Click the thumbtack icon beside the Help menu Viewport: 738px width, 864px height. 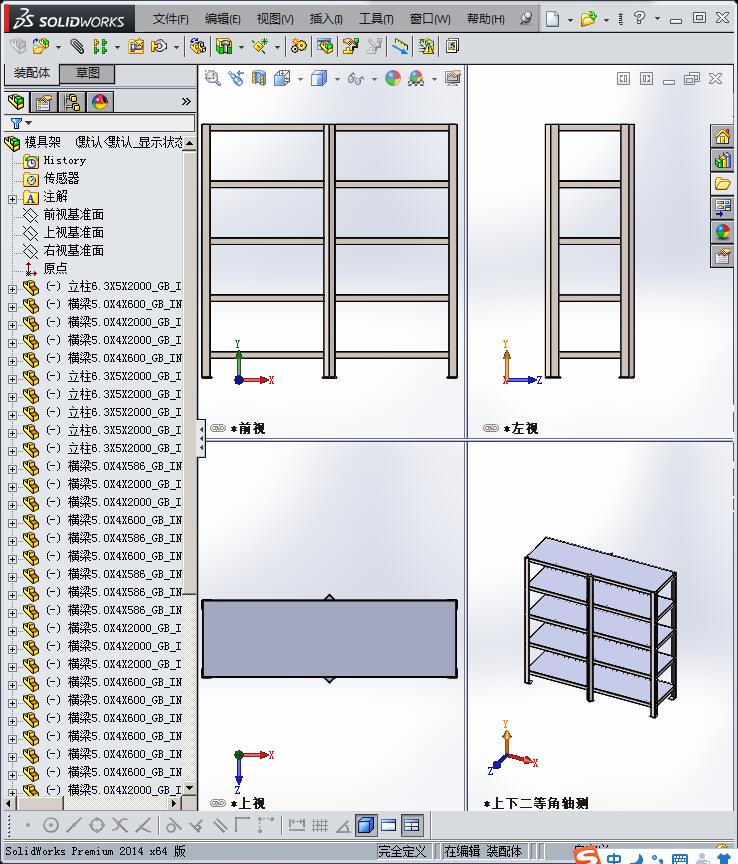click(526, 19)
